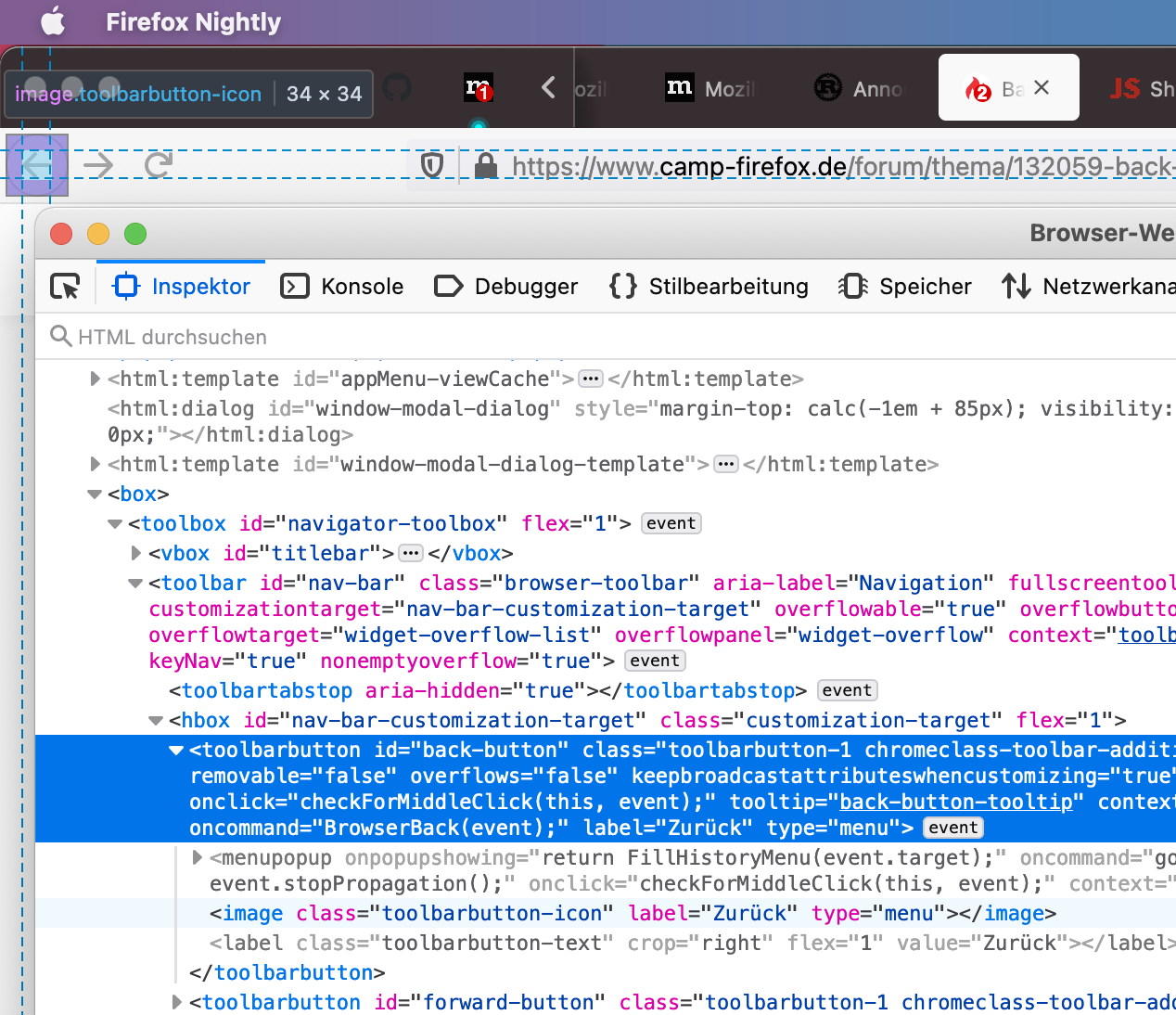Click the element picker icon
1176x1015 pixels.
pos(65,287)
